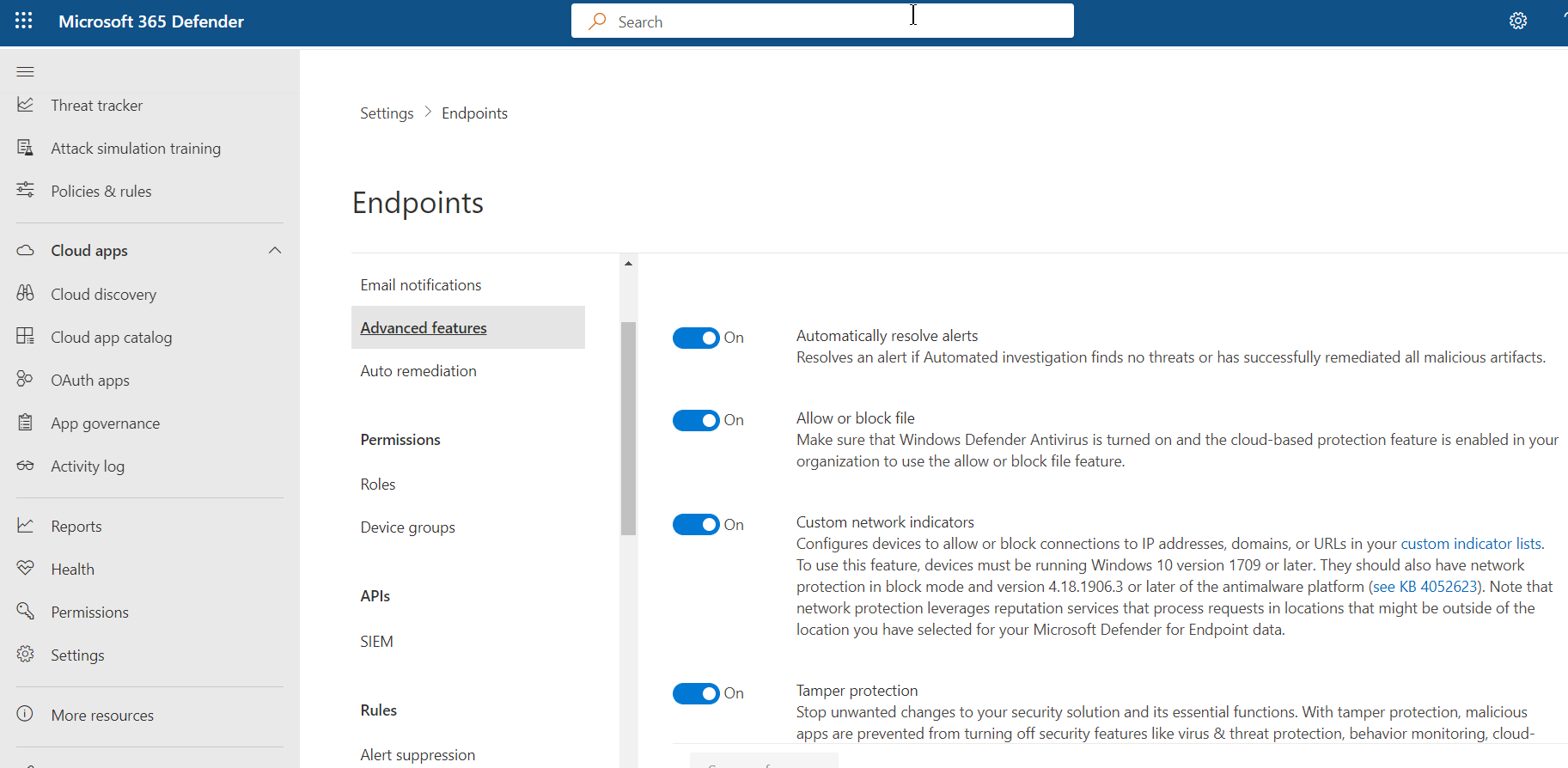The height and width of the screenshot is (768, 1568).
Task: Click the App governance clipboard icon
Action: (26, 423)
